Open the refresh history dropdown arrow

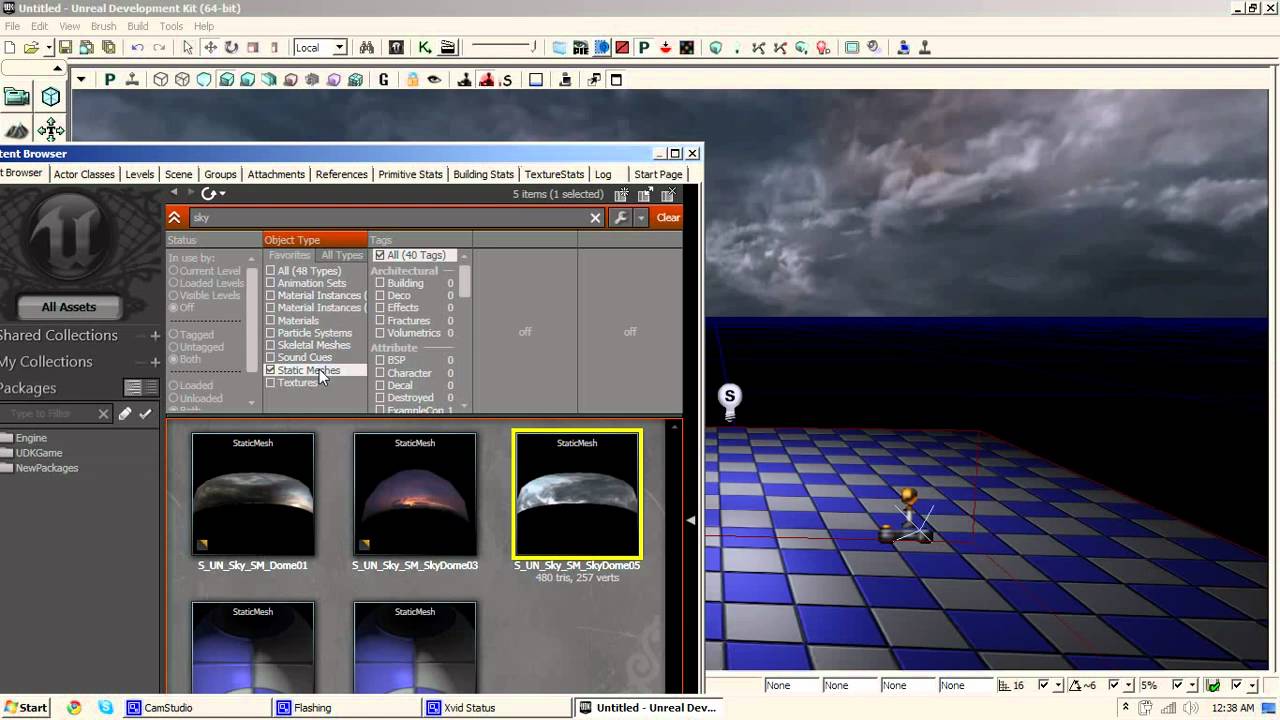click(222, 194)
